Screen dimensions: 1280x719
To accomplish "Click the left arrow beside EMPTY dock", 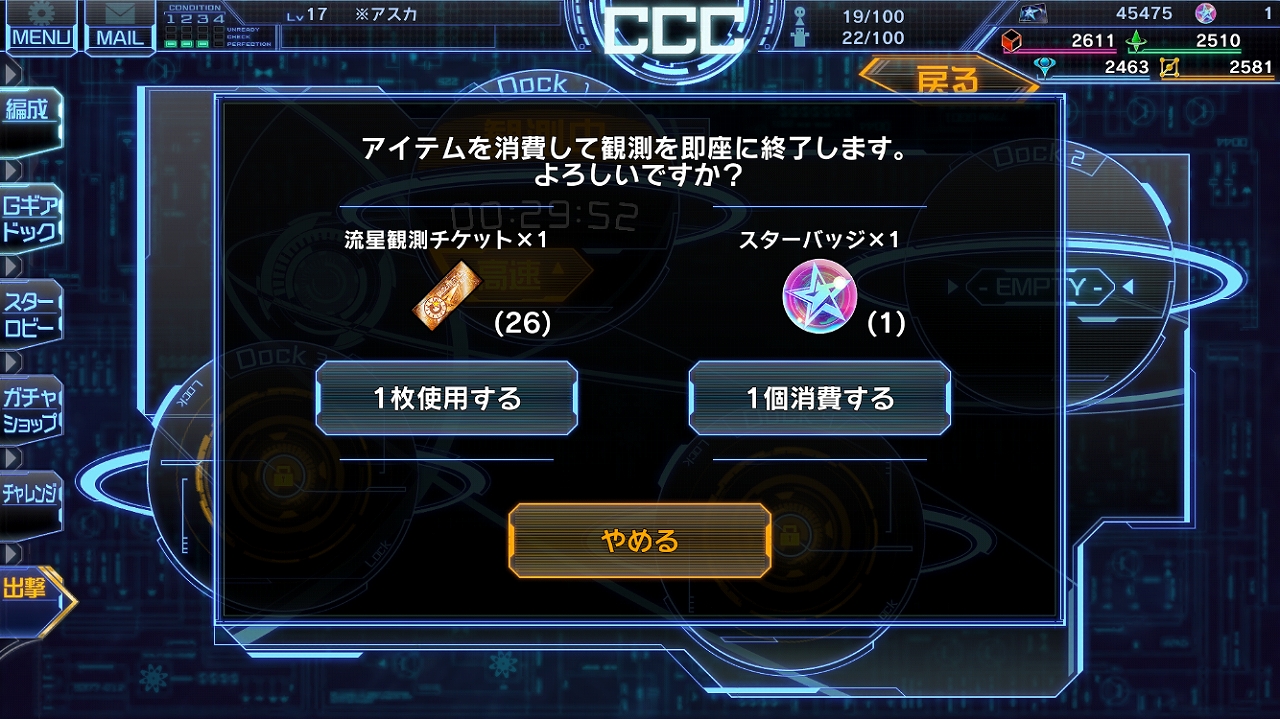I will pos(953,288).
